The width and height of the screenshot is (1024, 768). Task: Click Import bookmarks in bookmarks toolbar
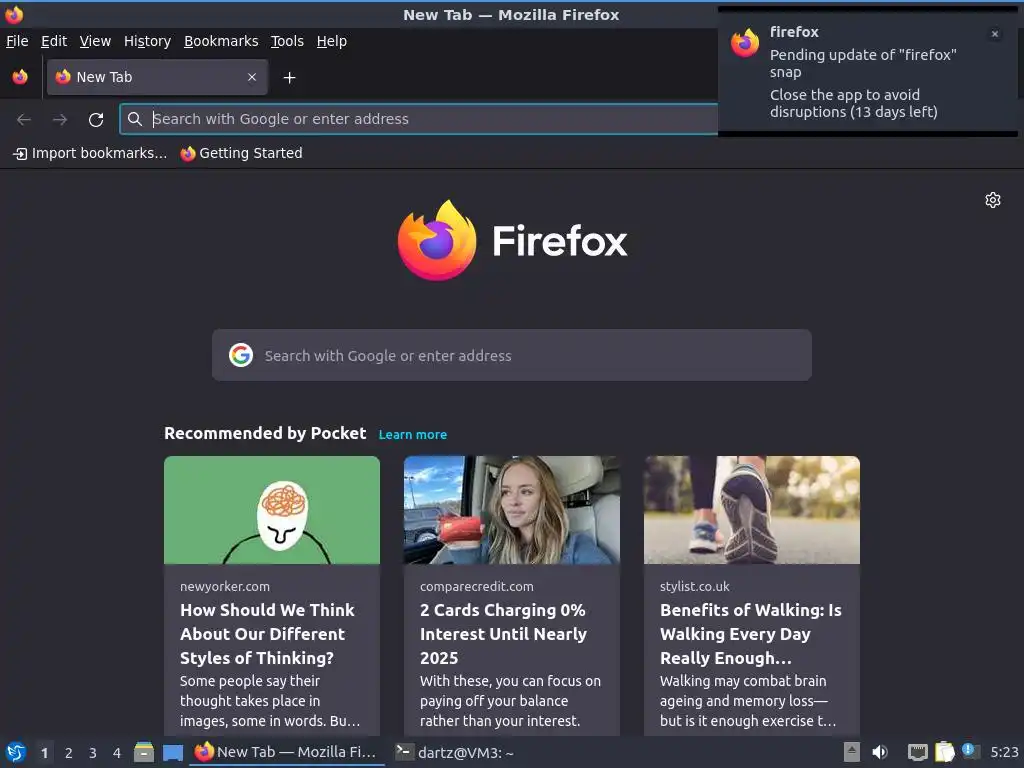pos(90,153)
